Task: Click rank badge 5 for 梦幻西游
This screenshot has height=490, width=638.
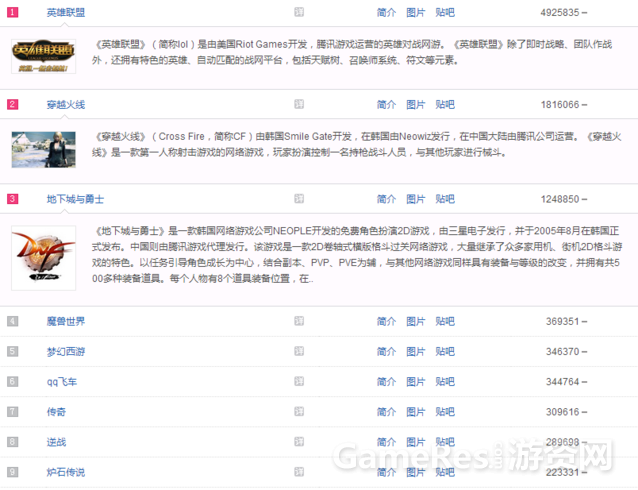Action: tap(13, 351)
